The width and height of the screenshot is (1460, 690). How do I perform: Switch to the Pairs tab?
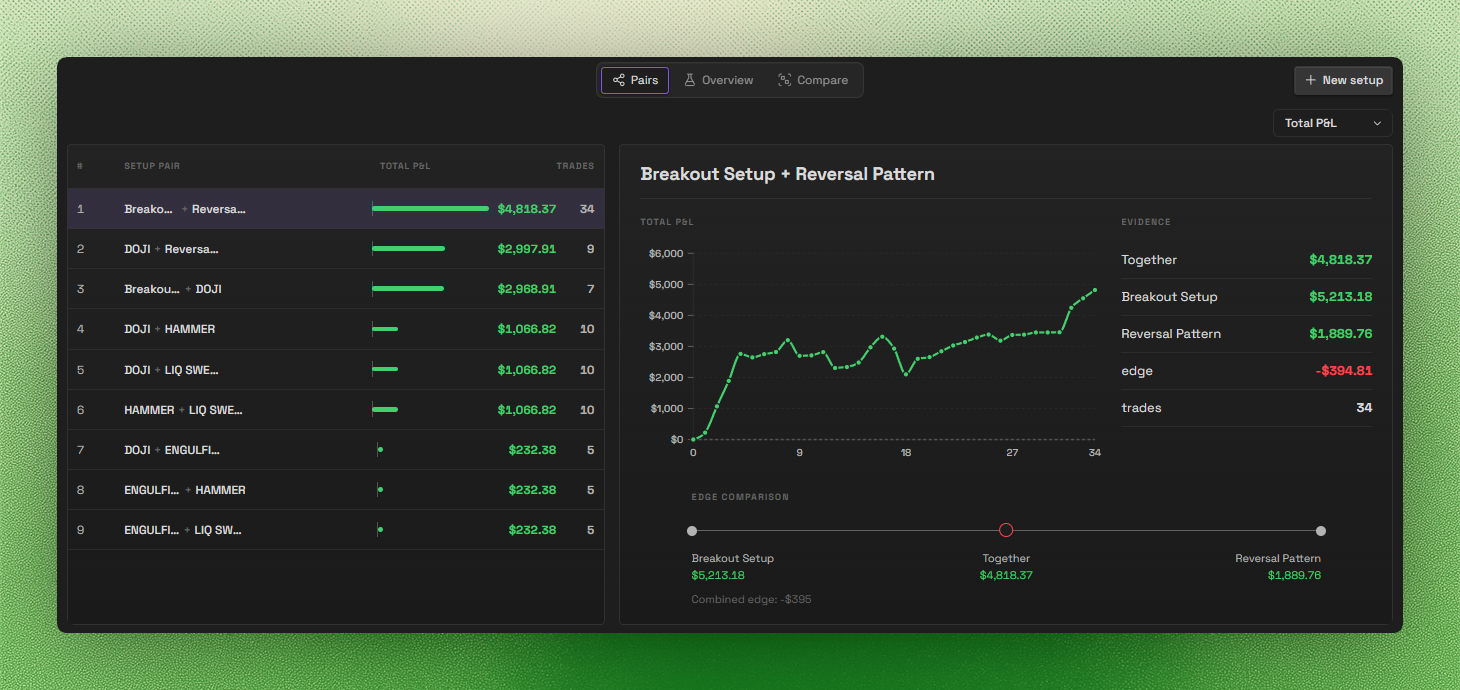pos(635,80)
